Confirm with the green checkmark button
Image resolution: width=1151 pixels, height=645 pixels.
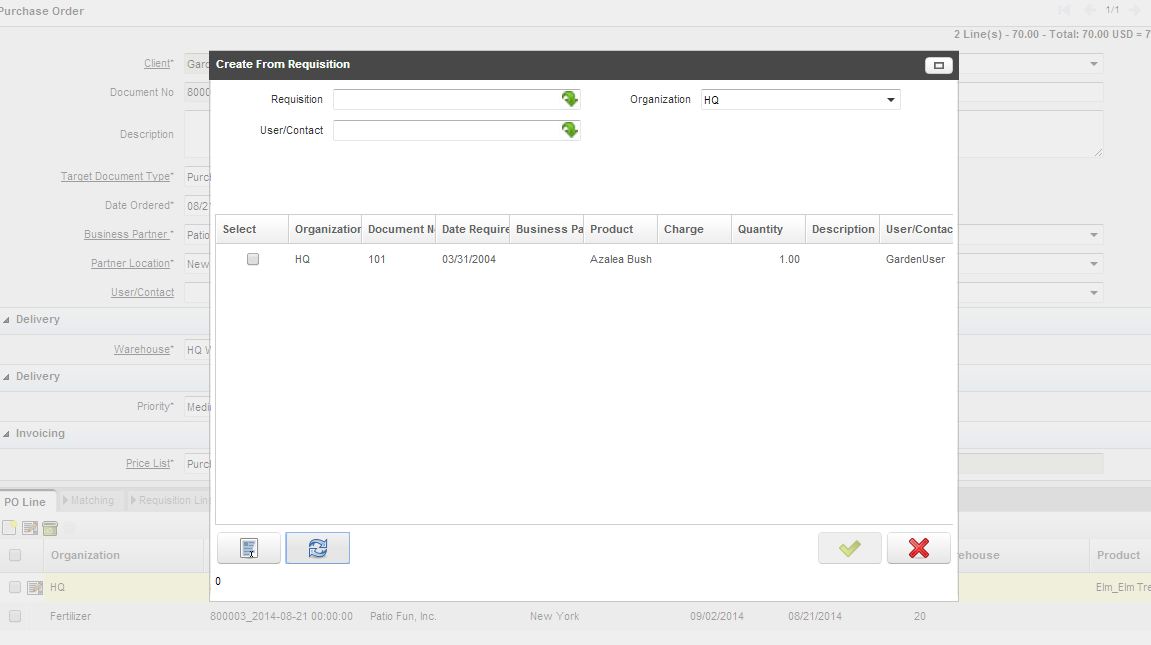pyautogui.click(x=849, y=548)
